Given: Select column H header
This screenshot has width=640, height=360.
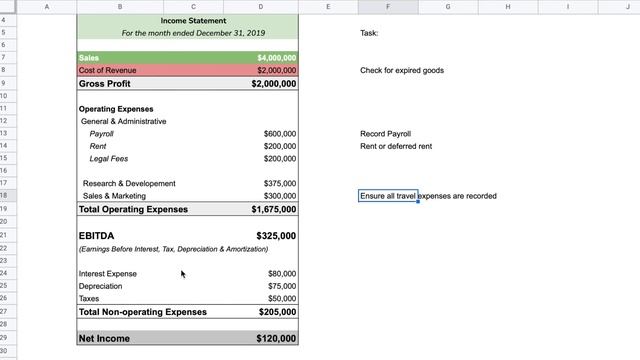Looking at the screenshot, I should tap(508, 7).
